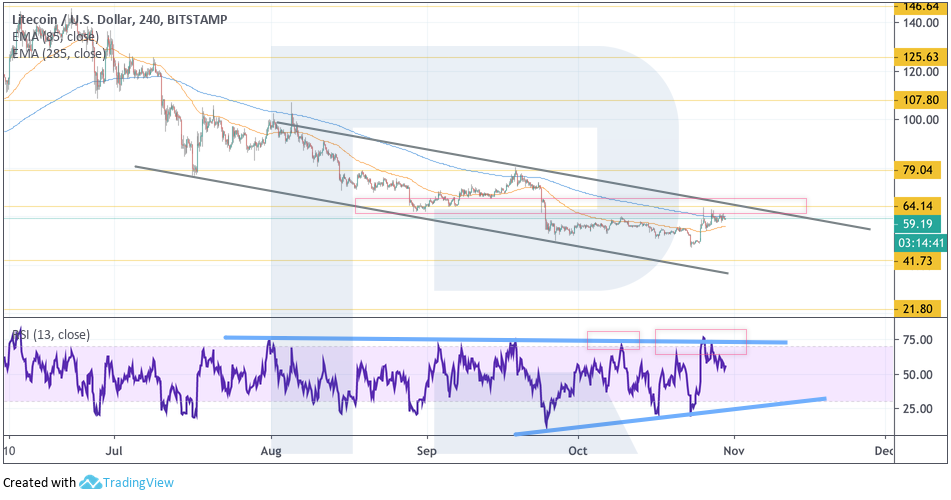Select the EMA (85, close) indicator label
This screenshot has height=500, width=951.
pos(55,37)
